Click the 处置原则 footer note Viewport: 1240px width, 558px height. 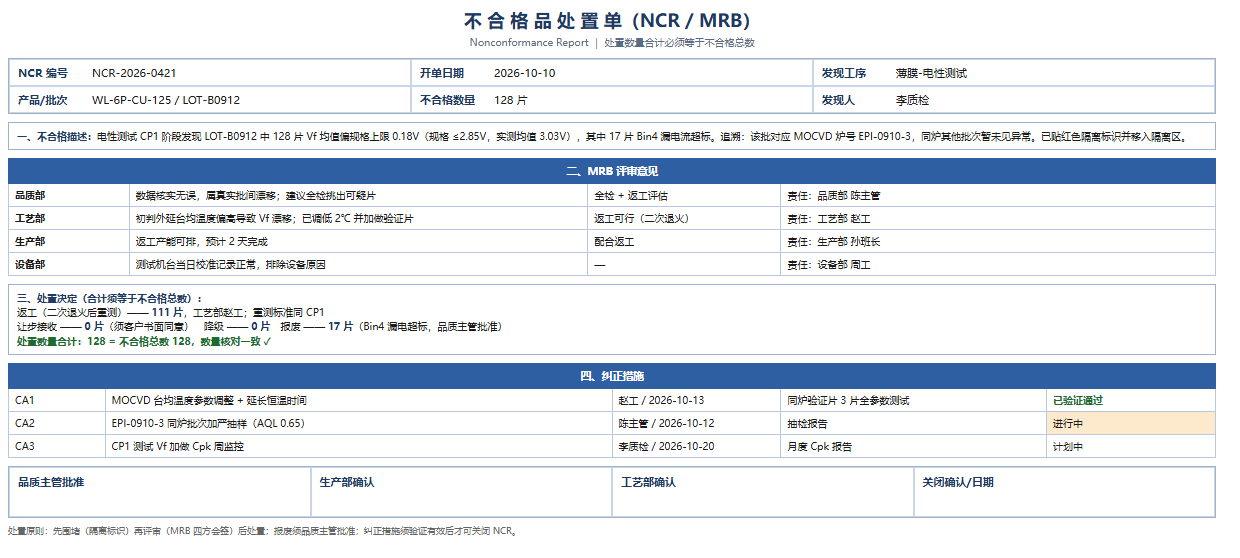click(263, 531)
